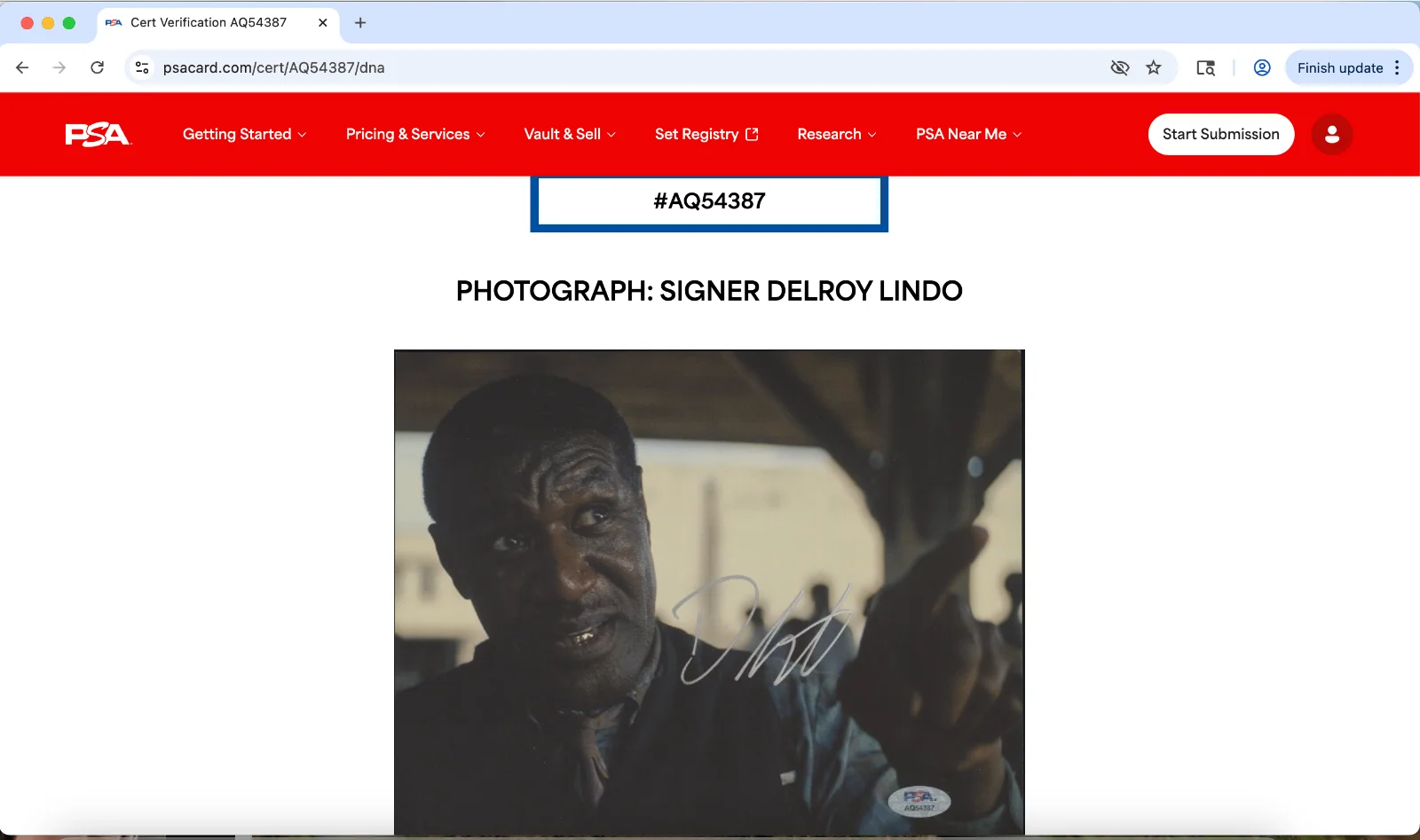Click the tracking protection eye icon

click(1120, 67)
